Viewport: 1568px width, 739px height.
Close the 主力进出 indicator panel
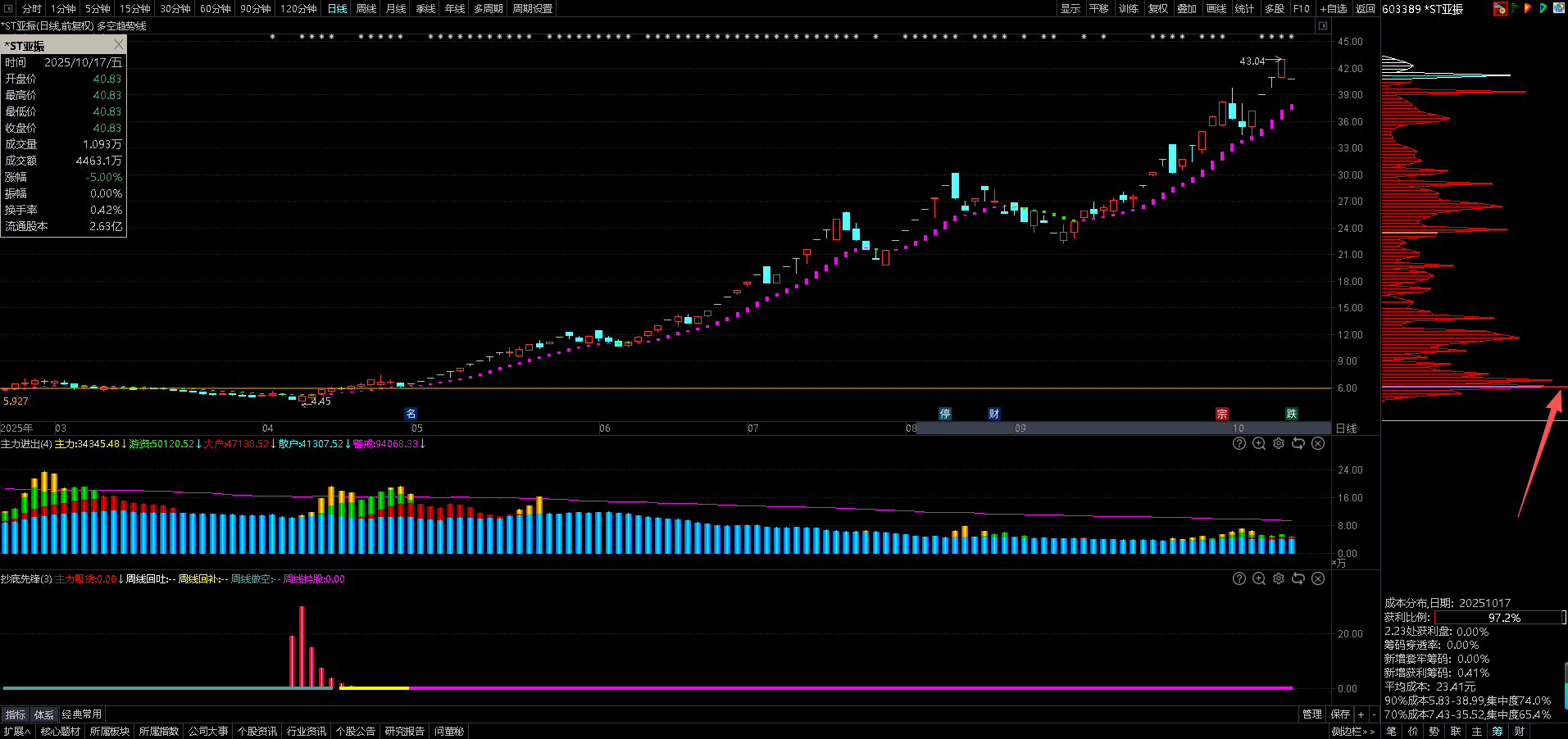1318,443
